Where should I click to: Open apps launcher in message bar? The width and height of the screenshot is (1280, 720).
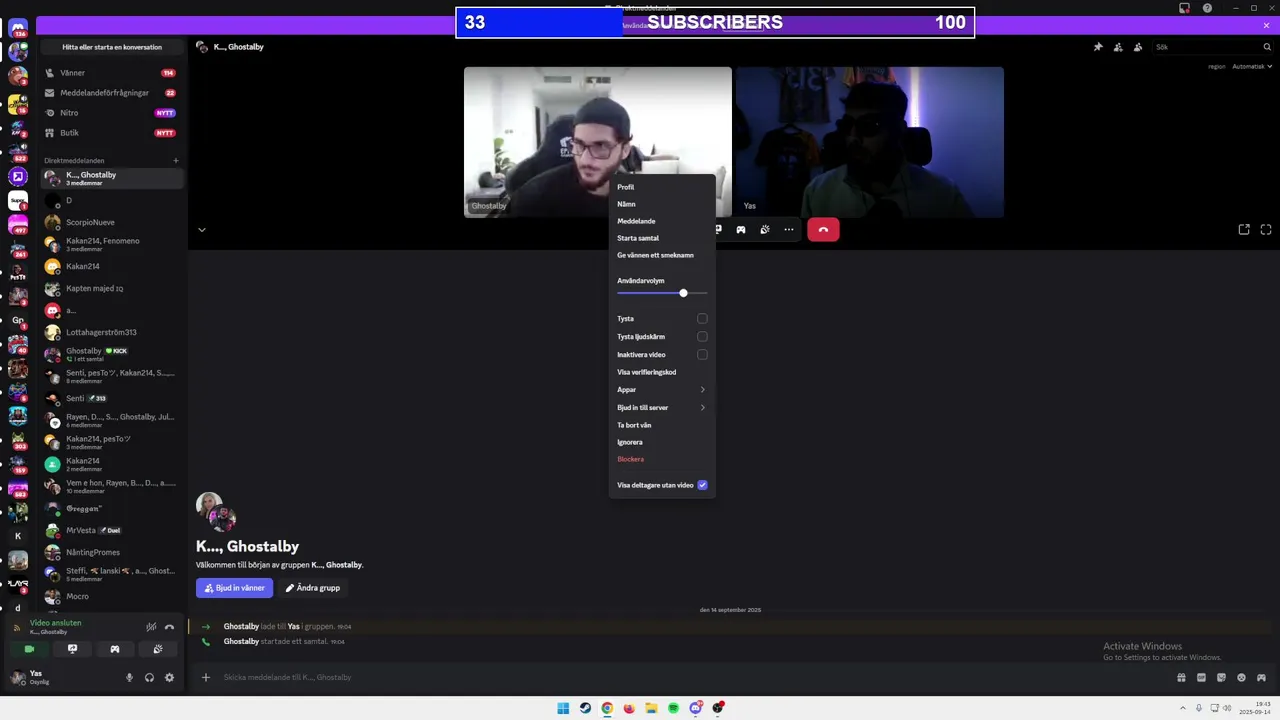point(1261,677)
